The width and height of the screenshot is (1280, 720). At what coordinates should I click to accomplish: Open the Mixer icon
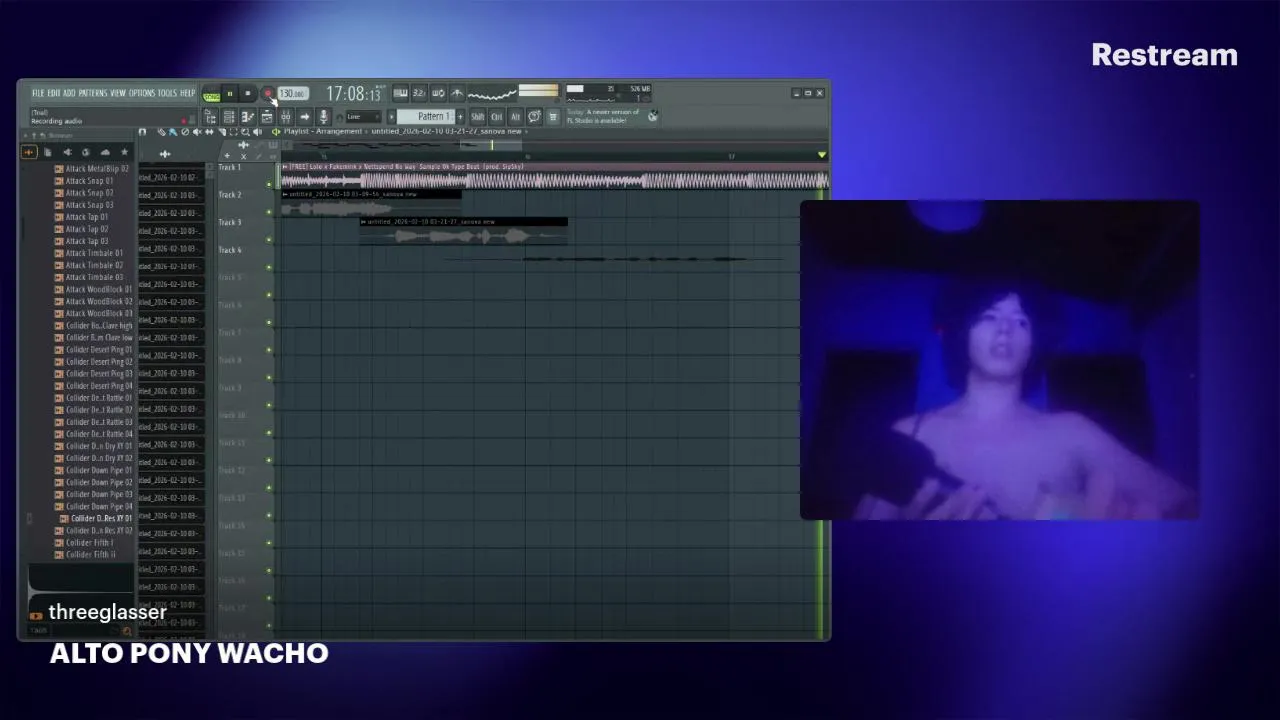[x=286, y=117]
